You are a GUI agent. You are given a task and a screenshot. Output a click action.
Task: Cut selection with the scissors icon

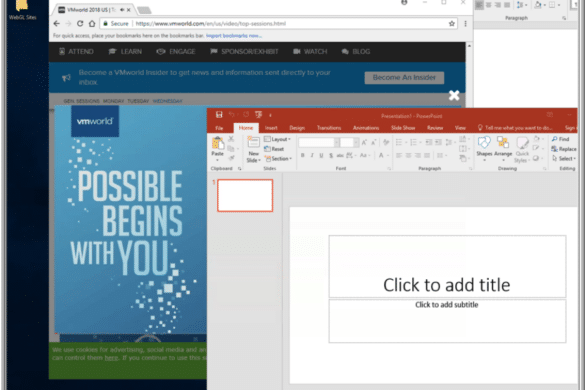pyautogui.click(x=231, y=139)
